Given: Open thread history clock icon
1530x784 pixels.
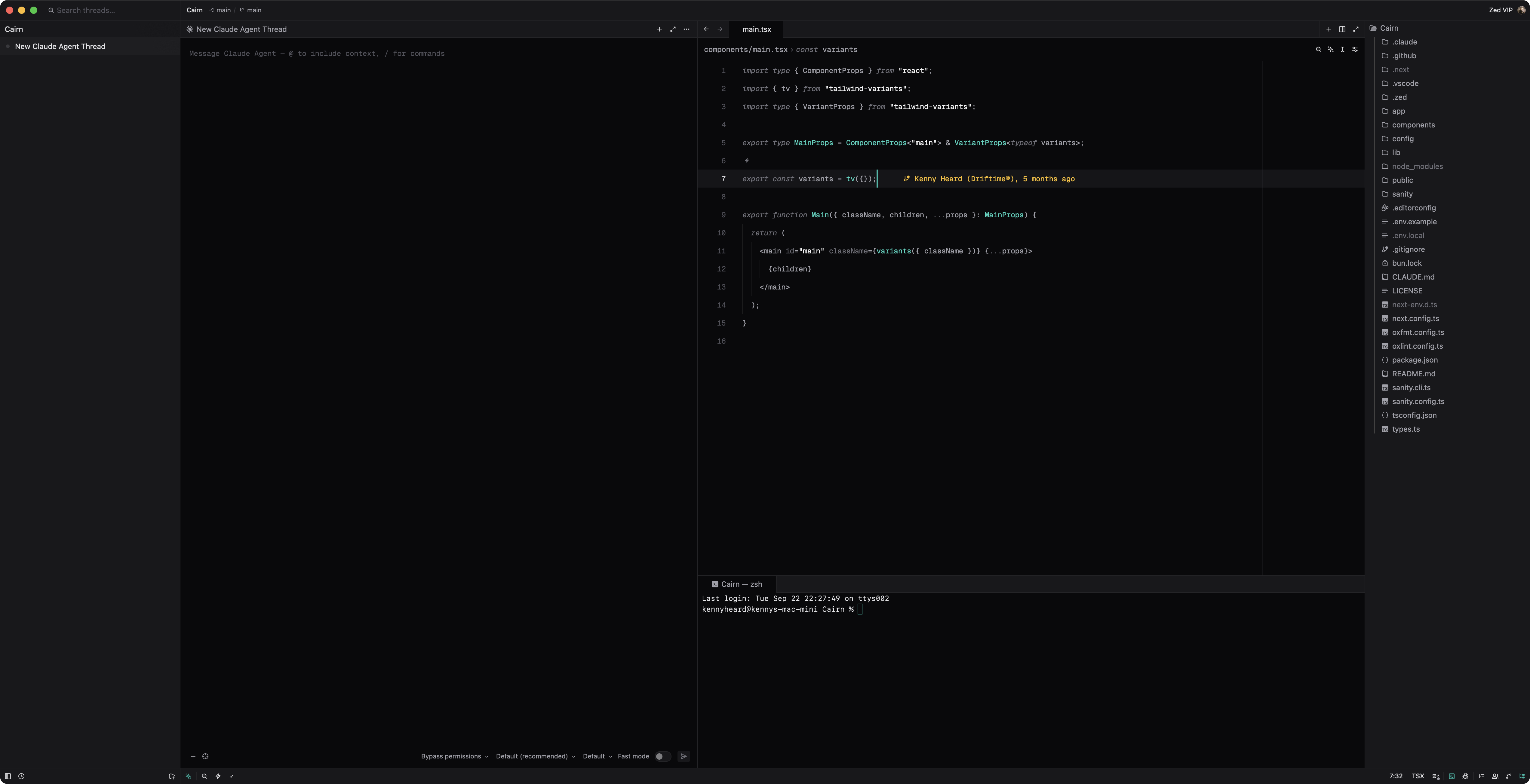Looking at the screenshot, I should [21, 776].
